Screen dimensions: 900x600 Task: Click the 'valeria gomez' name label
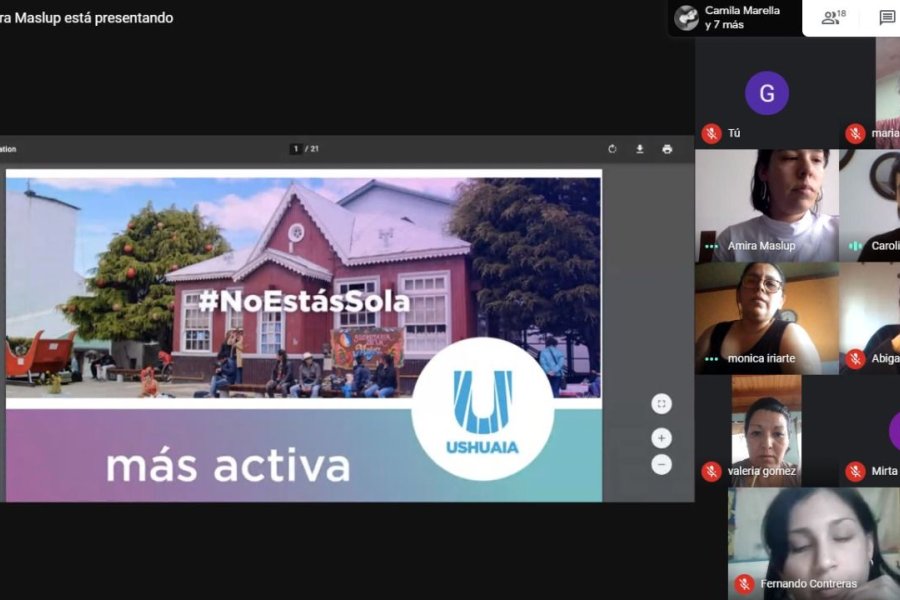point(762,471)
